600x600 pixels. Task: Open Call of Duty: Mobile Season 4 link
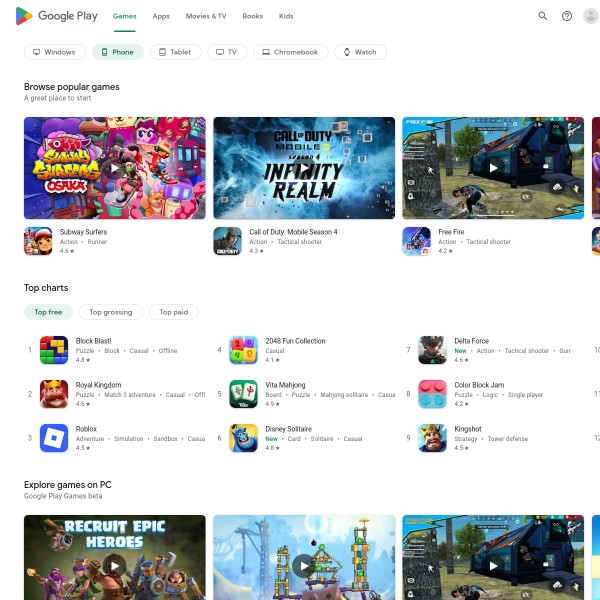(x=293, y=232)
